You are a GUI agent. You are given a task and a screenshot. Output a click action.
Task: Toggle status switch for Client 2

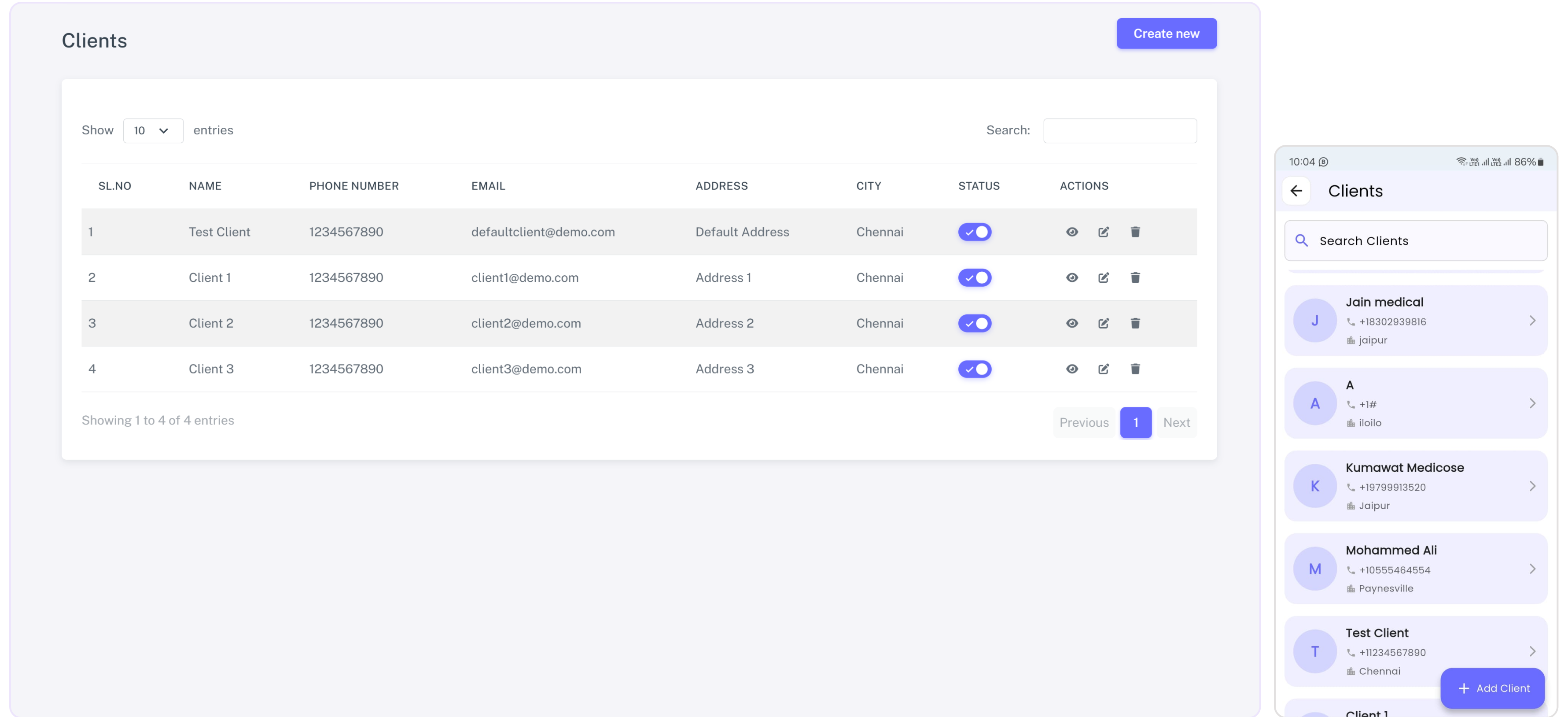coord(975,323)
